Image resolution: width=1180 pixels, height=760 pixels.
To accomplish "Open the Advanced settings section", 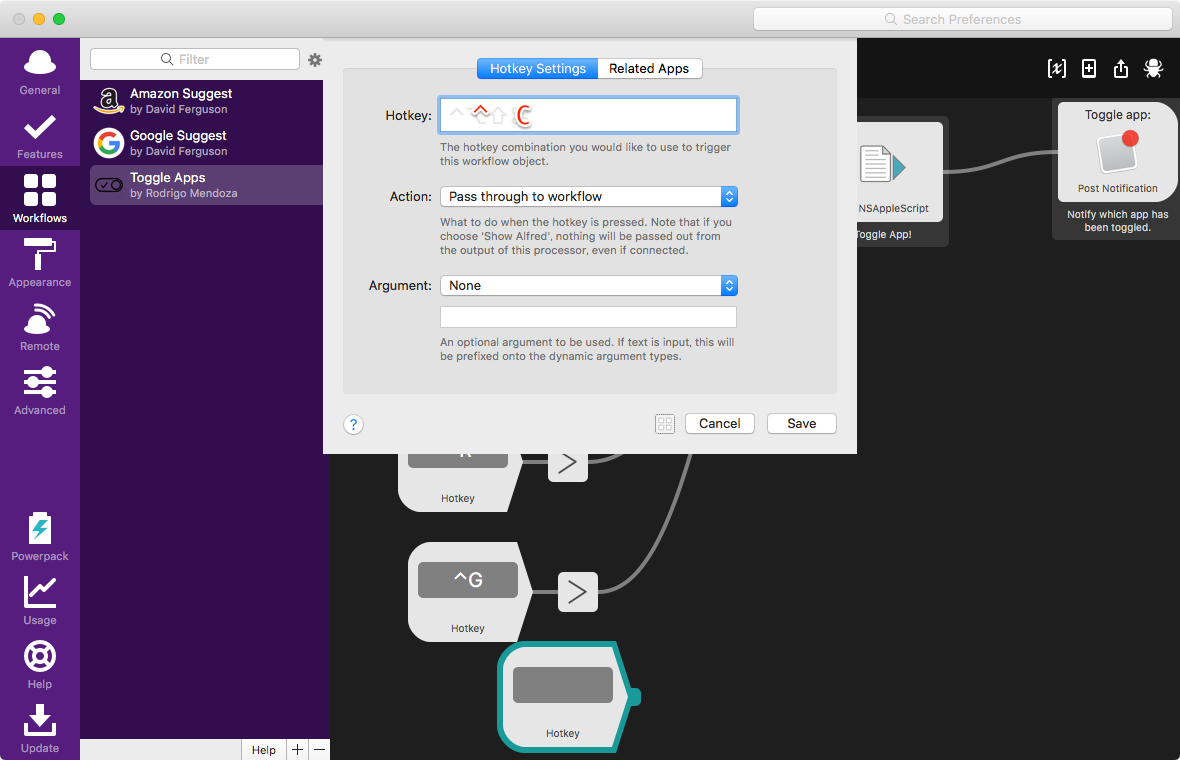I will pos(40,391).
